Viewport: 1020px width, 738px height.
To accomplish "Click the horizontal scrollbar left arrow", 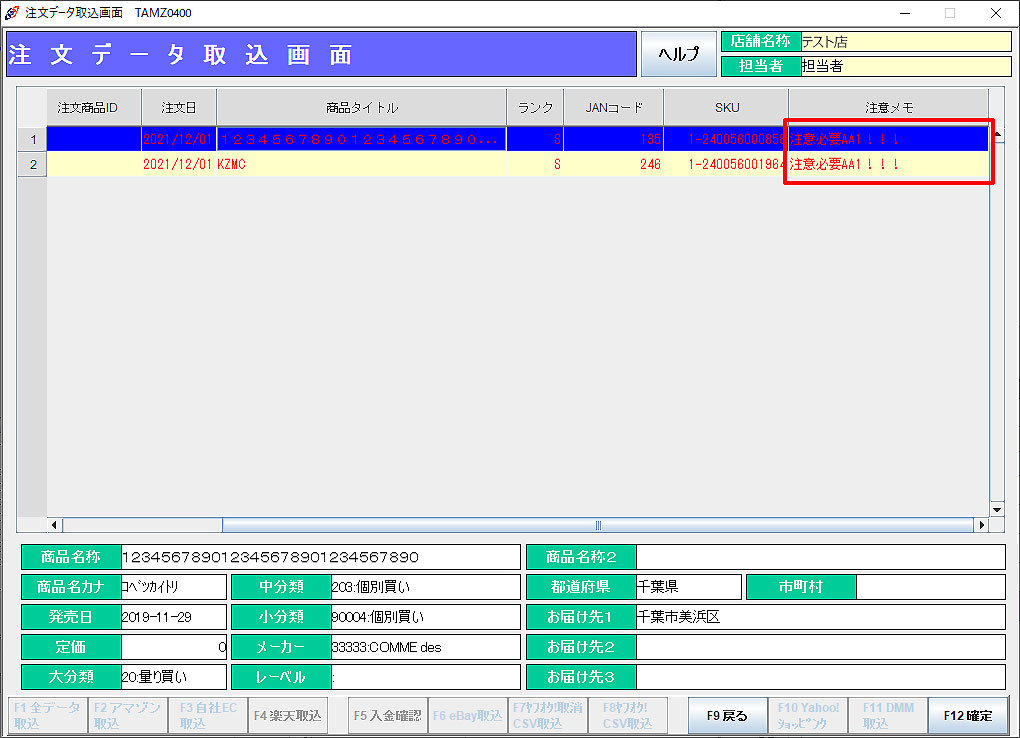I will click(55, 525).
